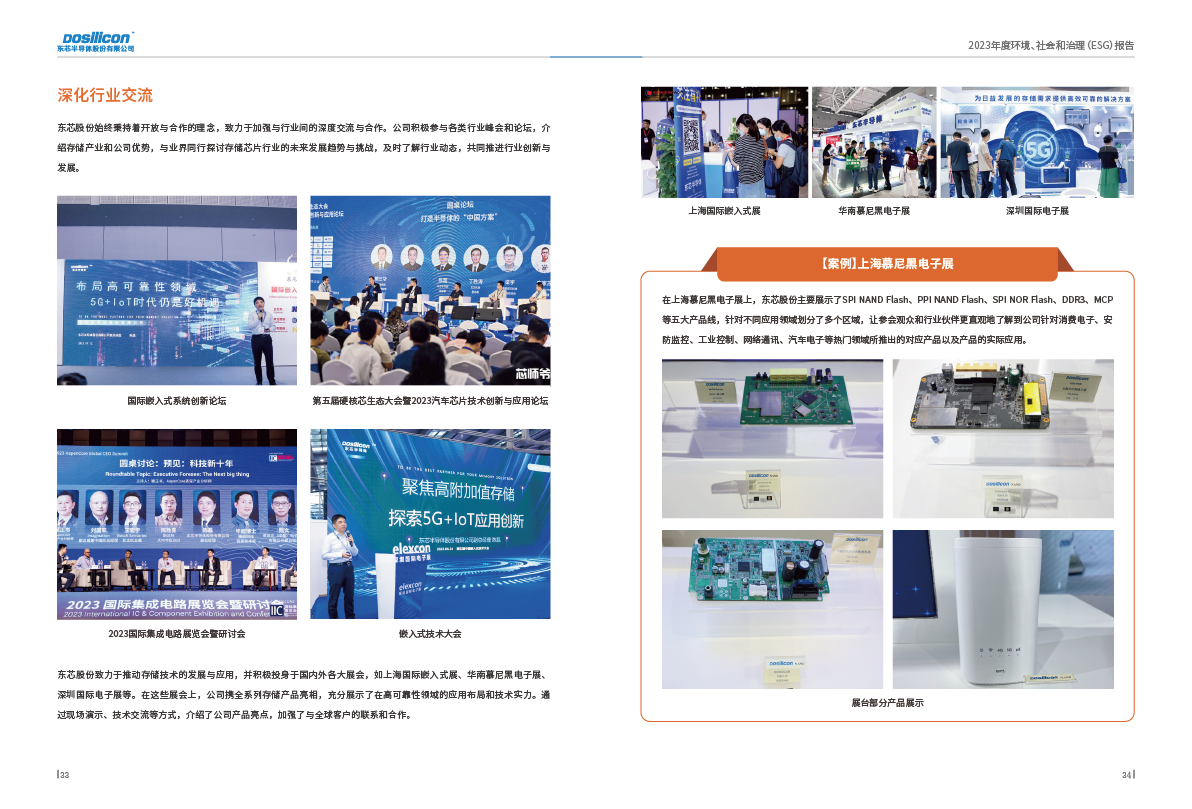Click the 深化行业交流 section heading
Image resolution: width=1192 pixels, height=809 pixels.
[x=105, y=96]
